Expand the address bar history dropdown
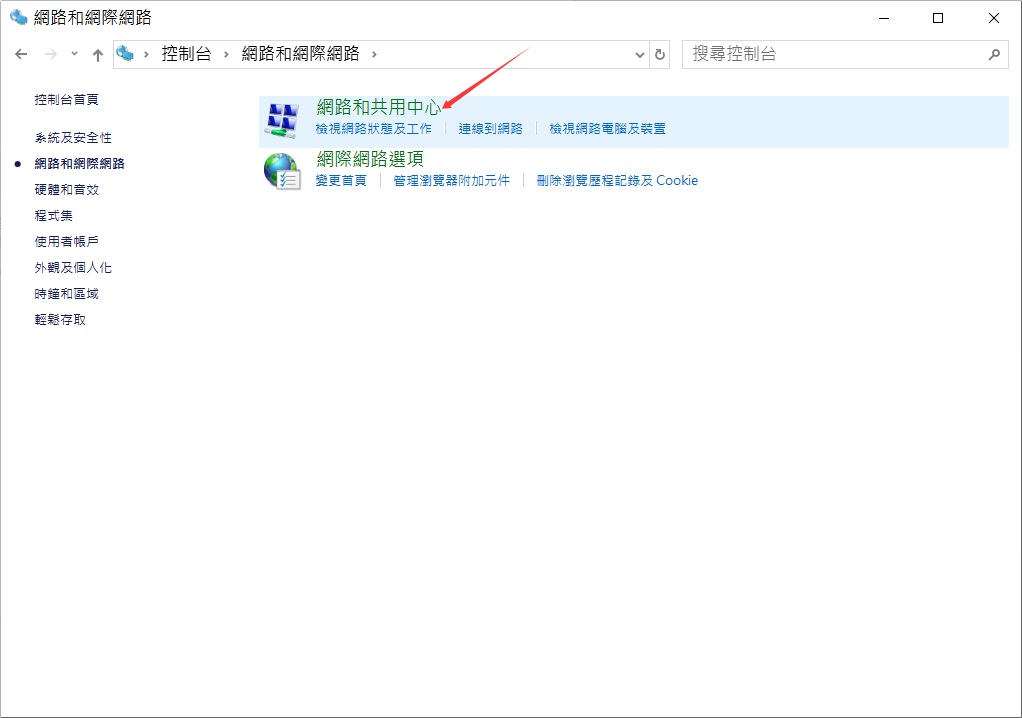The height and width of the screenshot is (718, 1022). click(639, 55)
